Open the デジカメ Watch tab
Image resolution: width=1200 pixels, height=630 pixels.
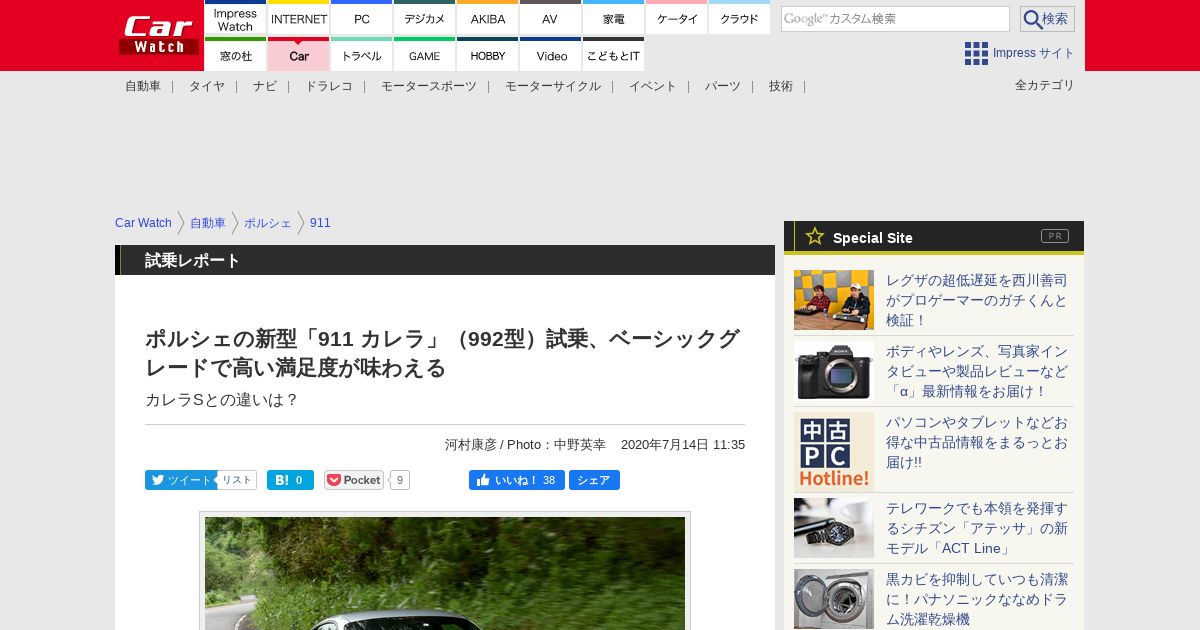coord(425,18)
